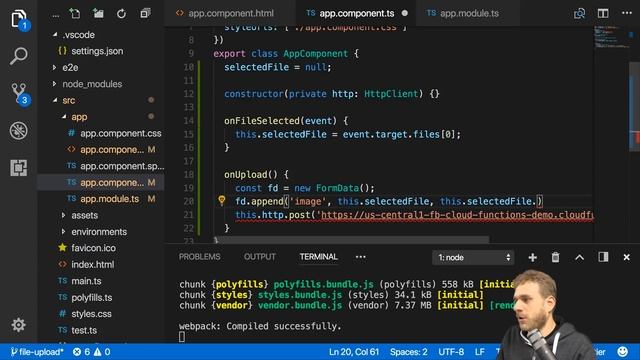Open changes for the current file
Viewport: 640px width, 360px height.
pyautogui.click(x=580, y=13)
